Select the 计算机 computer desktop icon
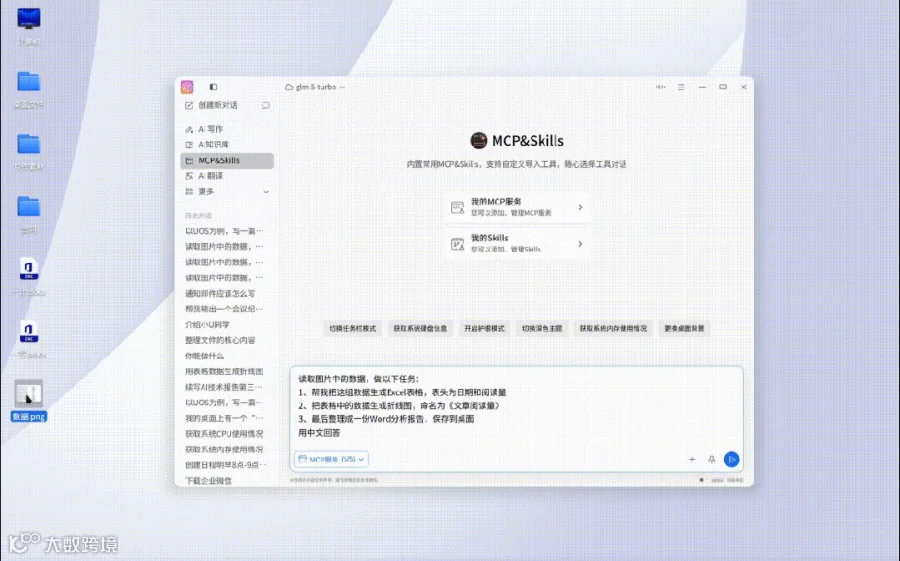The width and height of the screenshot is (900, 561). point(29,26)
